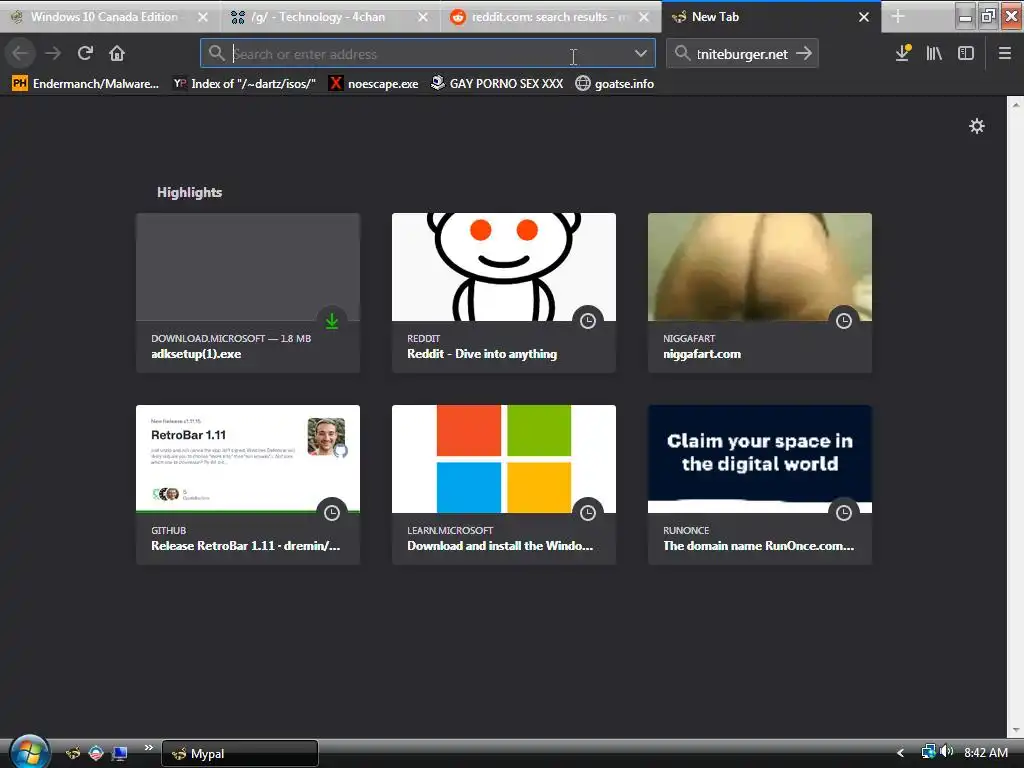
Task: Open the Windows Start orb
Action: (x=29, y=752)
